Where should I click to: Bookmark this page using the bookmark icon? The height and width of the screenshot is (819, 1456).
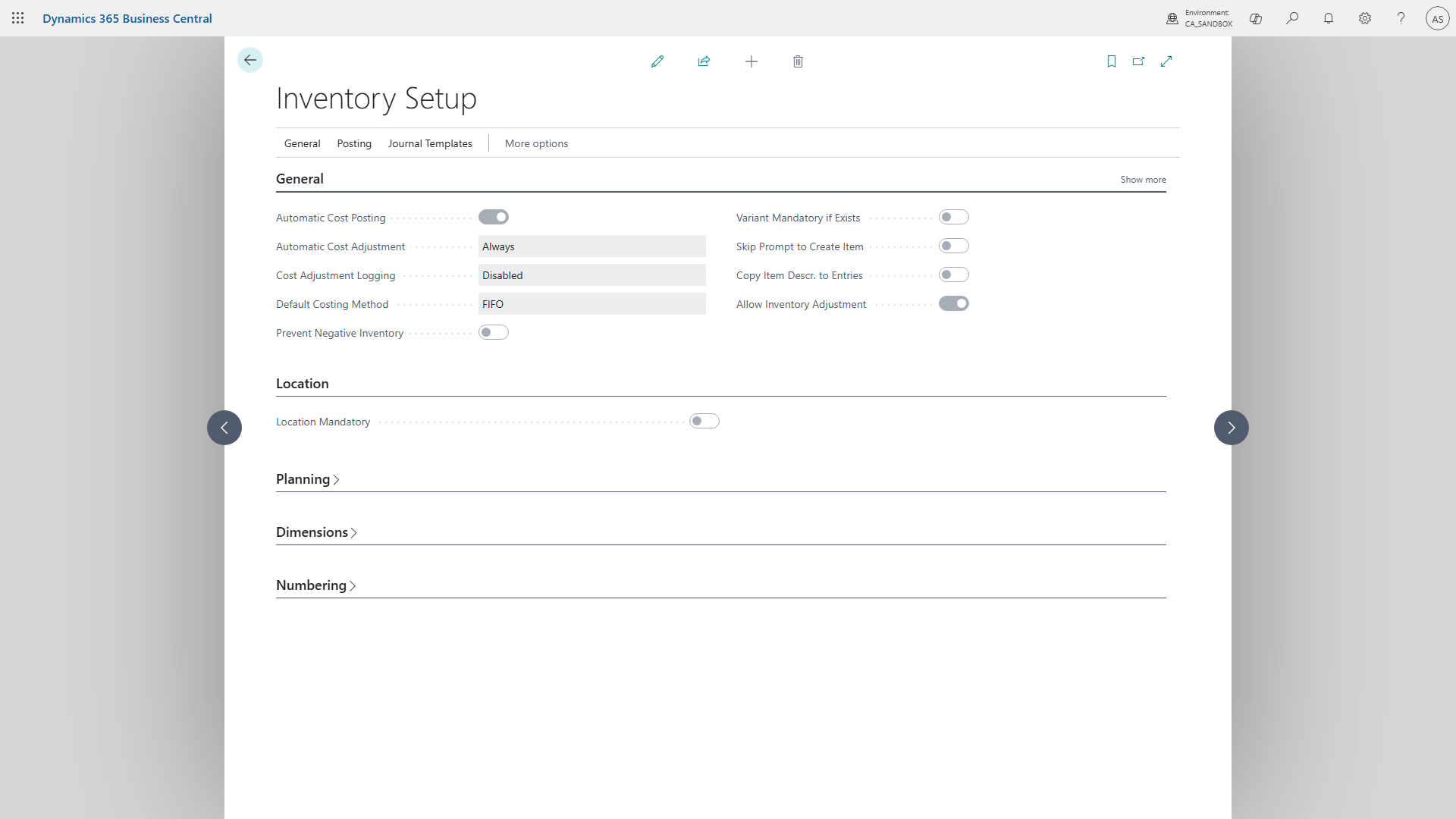pos(1111,61)
